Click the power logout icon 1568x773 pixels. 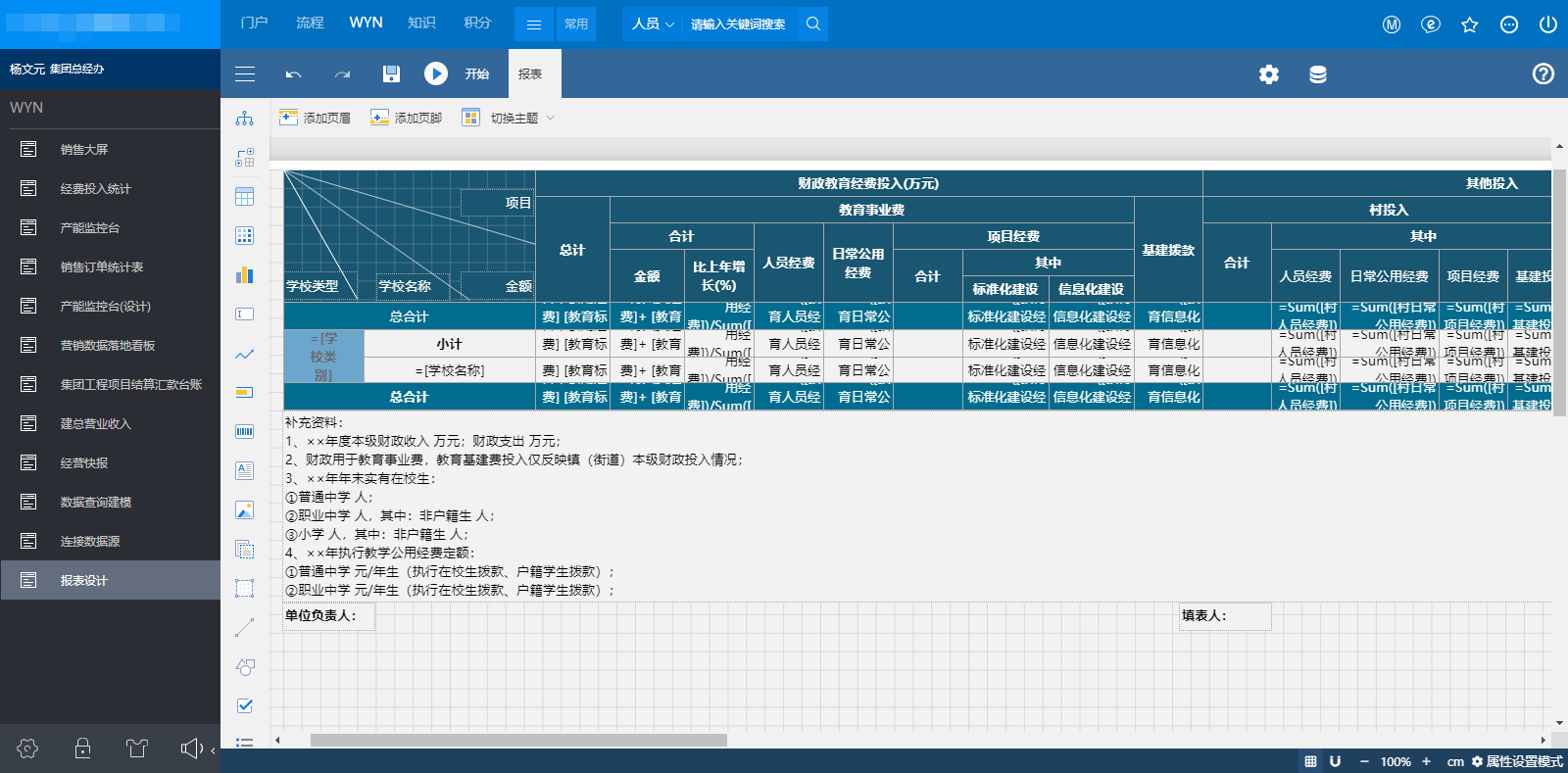(x=1548, y=24)
